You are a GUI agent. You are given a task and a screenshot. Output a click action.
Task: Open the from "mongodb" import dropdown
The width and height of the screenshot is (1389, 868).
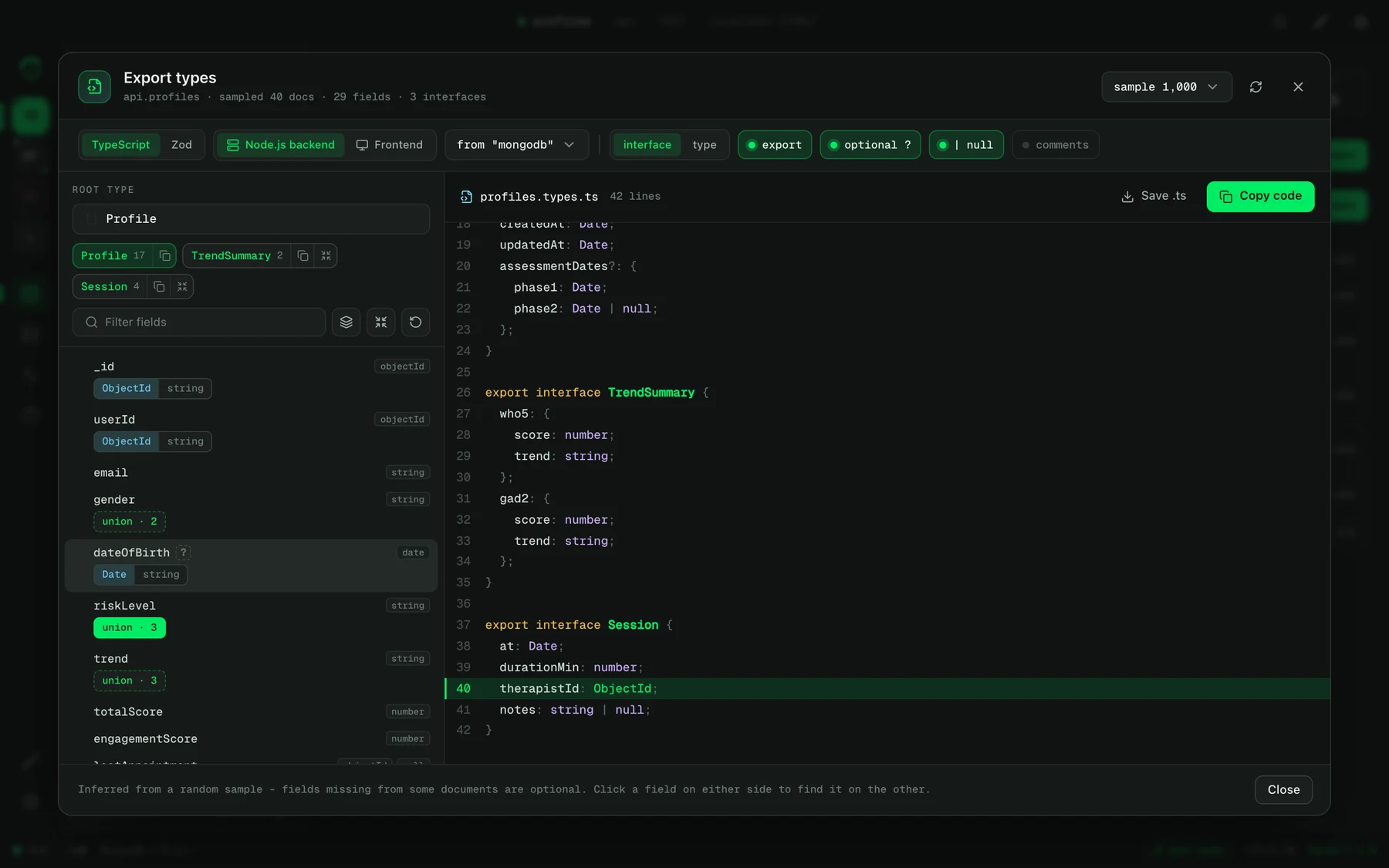pyautogui.click(x=516, y=145)
